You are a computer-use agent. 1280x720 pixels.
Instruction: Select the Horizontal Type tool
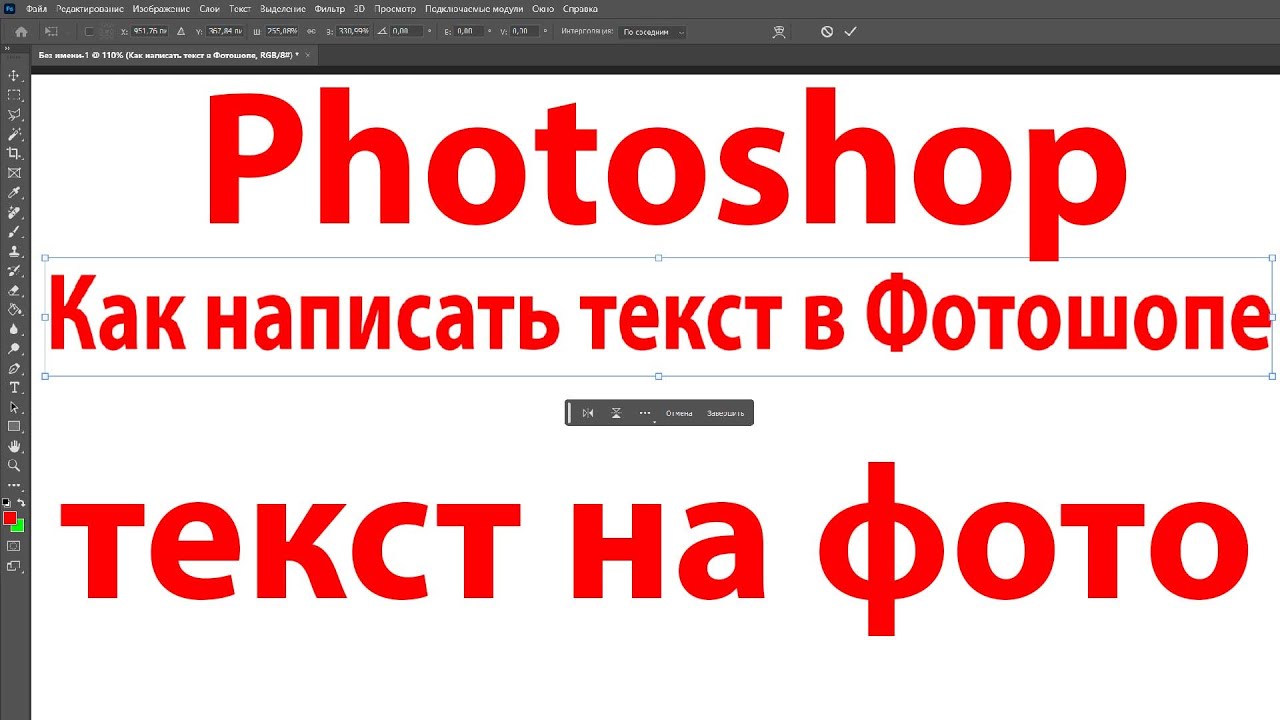(x=14, y=387)
